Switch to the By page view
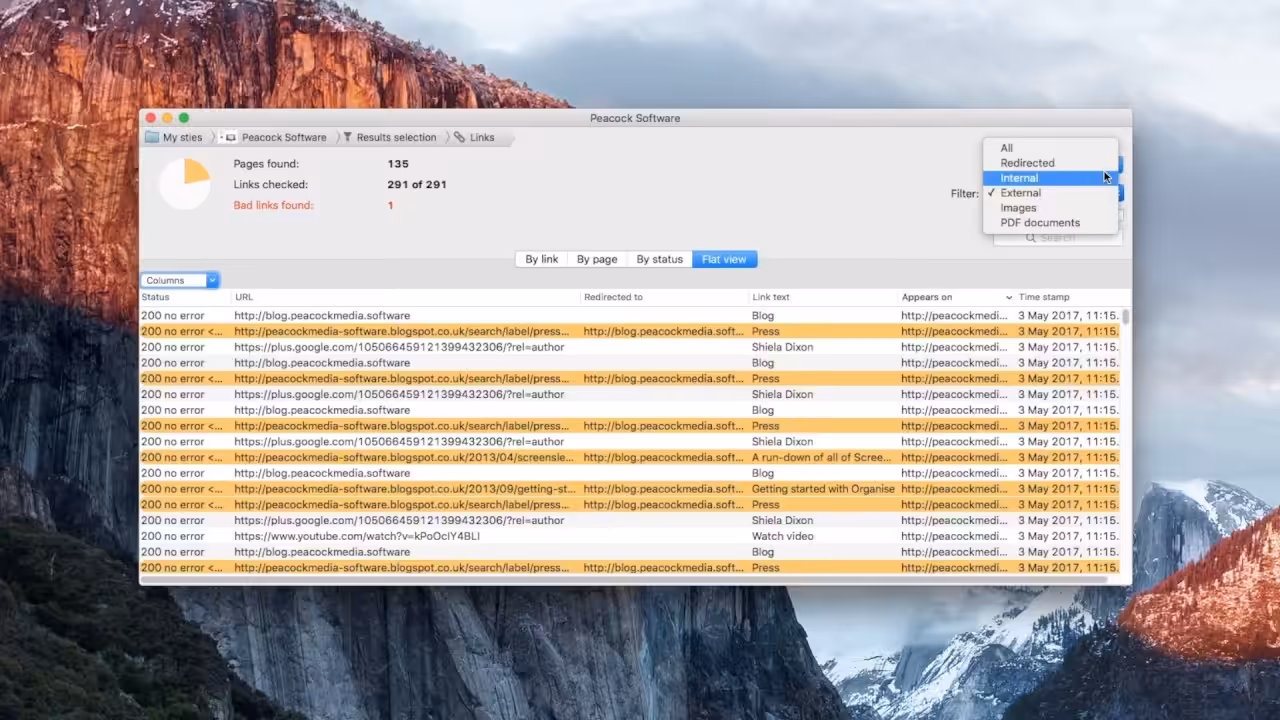This screenshot has height=720, width=1280. click(597, 259)
